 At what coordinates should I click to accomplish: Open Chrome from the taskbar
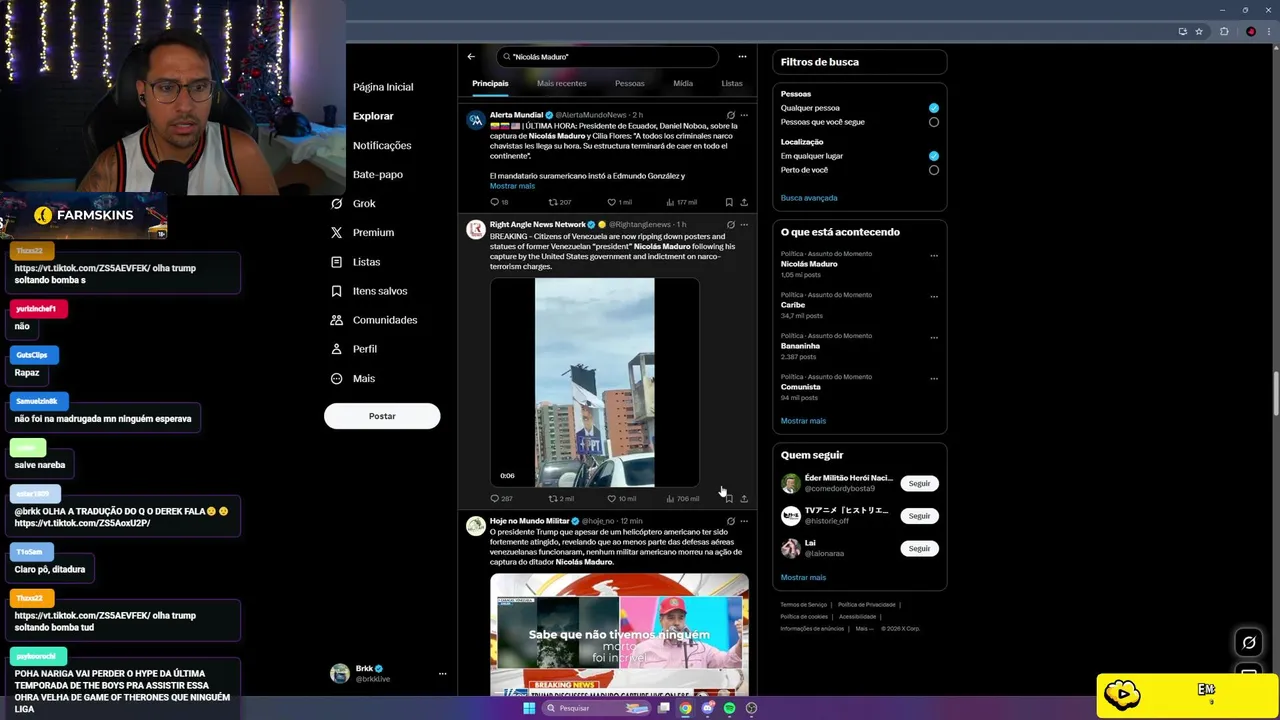point(685,708)
